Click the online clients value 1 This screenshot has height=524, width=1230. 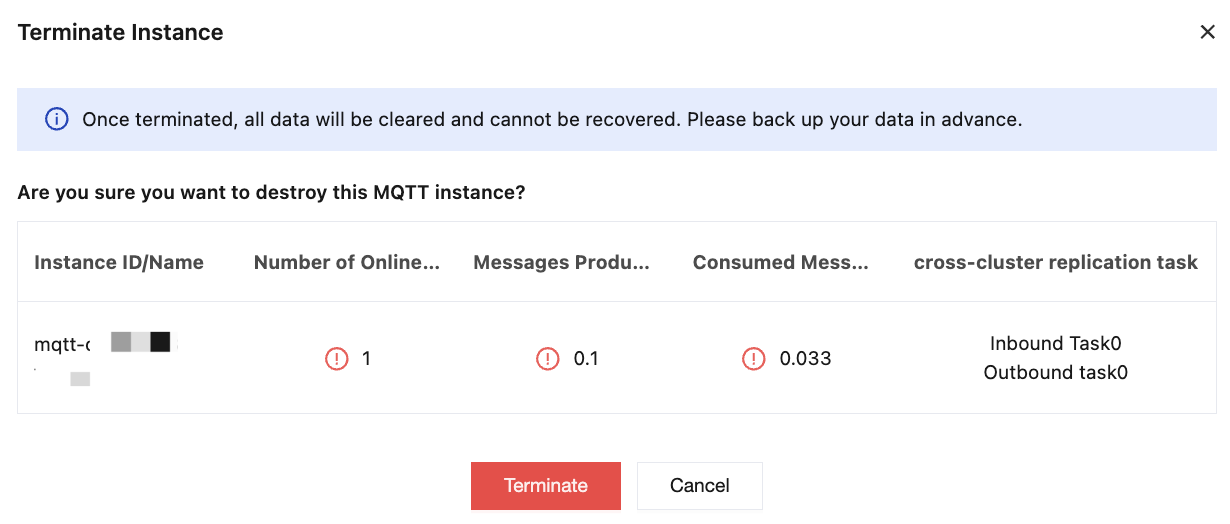click(367, 358)
